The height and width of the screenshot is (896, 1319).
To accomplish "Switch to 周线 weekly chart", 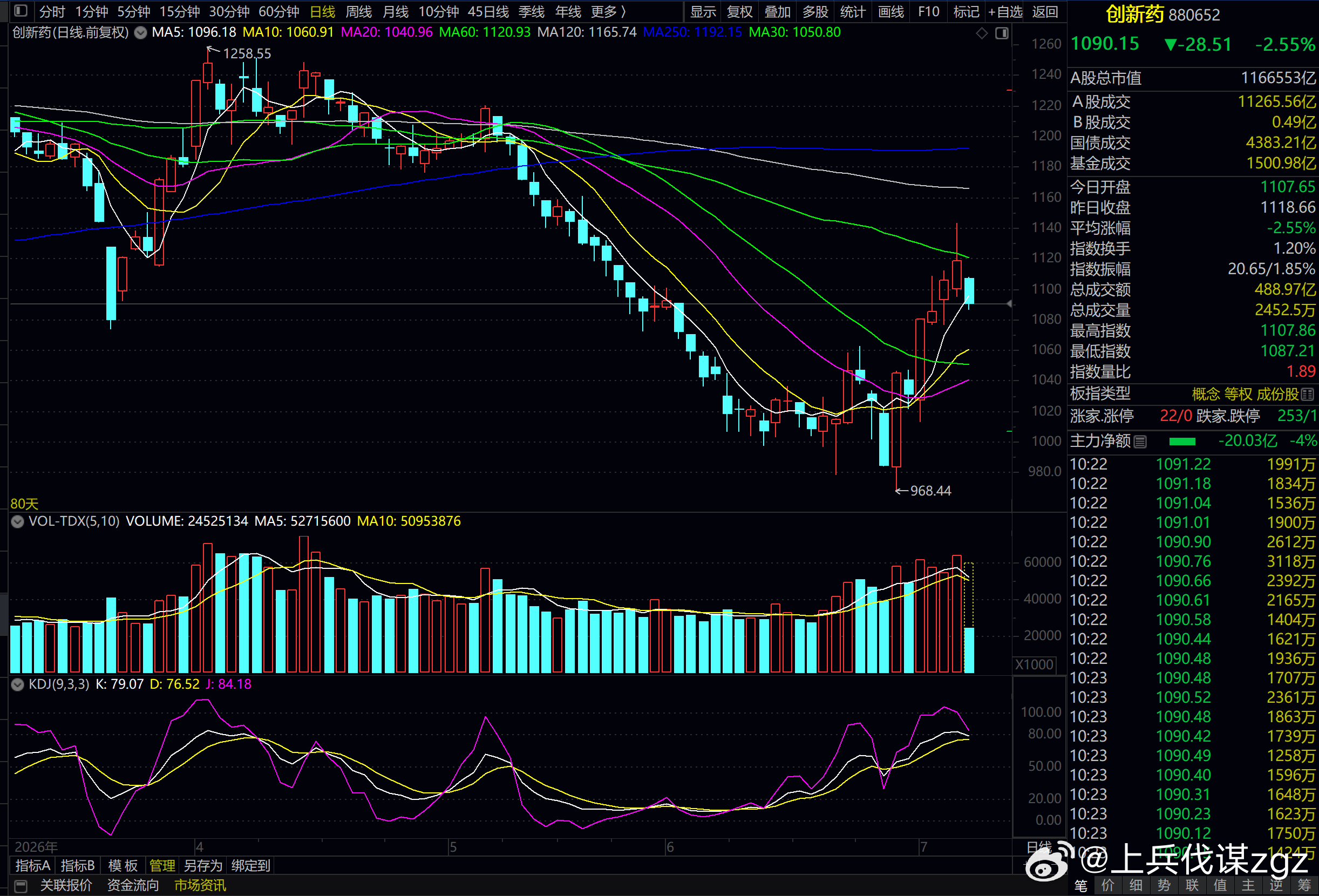I will [359, 11].
